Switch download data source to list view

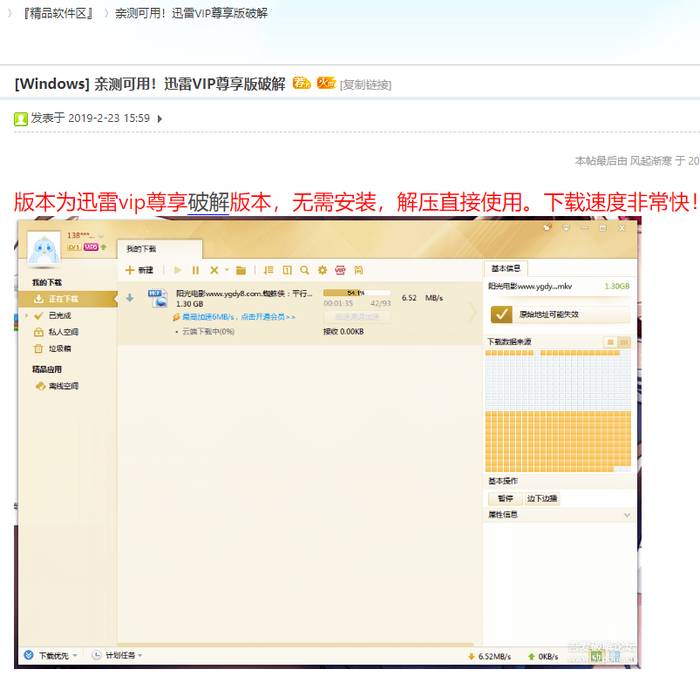[609, 342]
